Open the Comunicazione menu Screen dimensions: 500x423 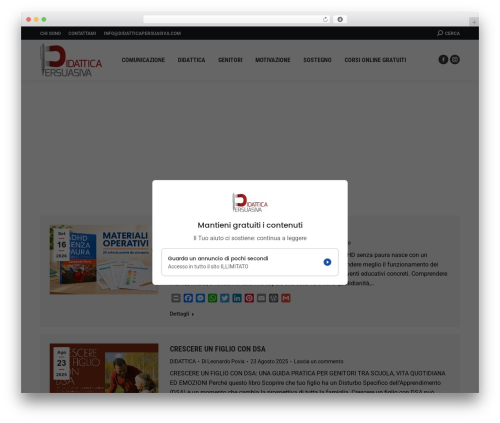tap(143, 60)
